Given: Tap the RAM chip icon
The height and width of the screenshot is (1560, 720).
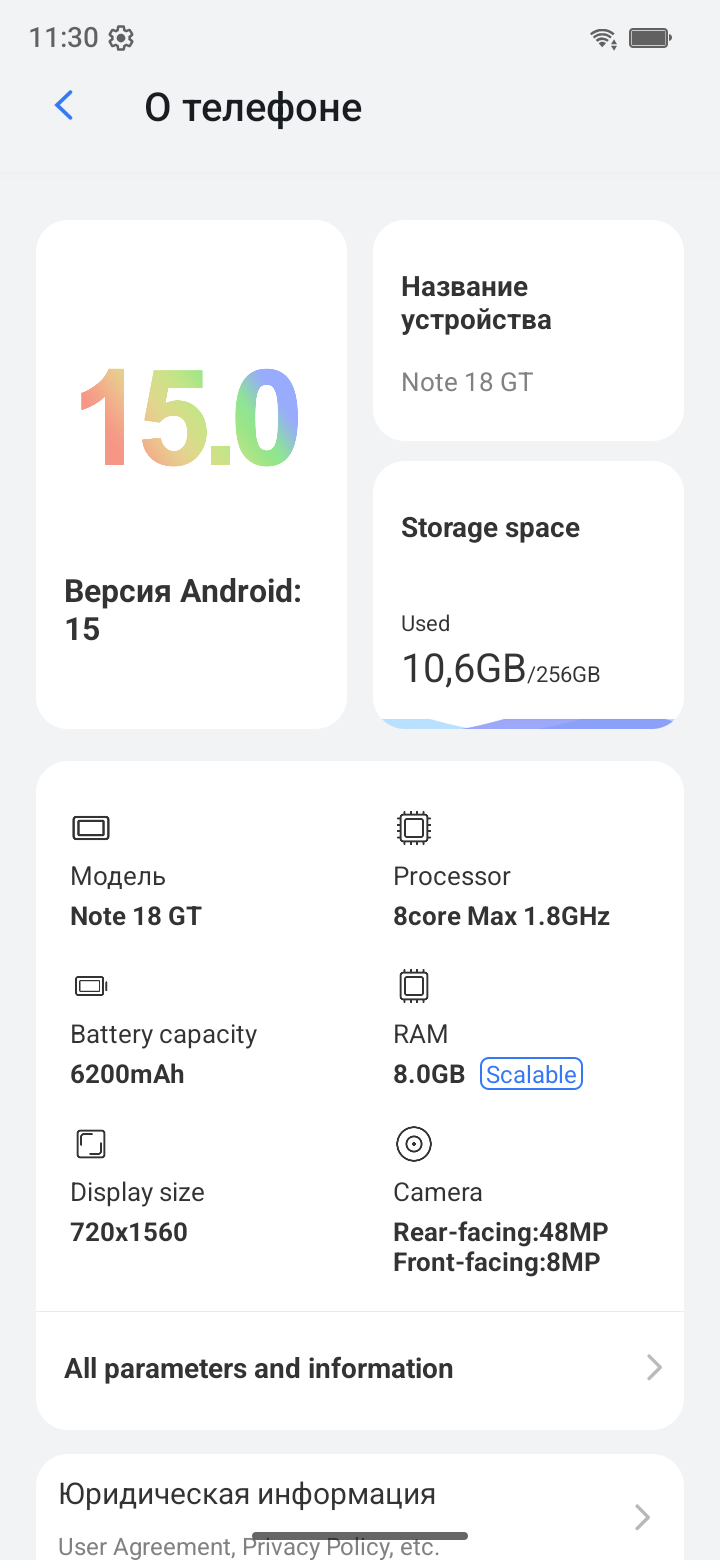Looking at the screenshot, I should point(413,986).
